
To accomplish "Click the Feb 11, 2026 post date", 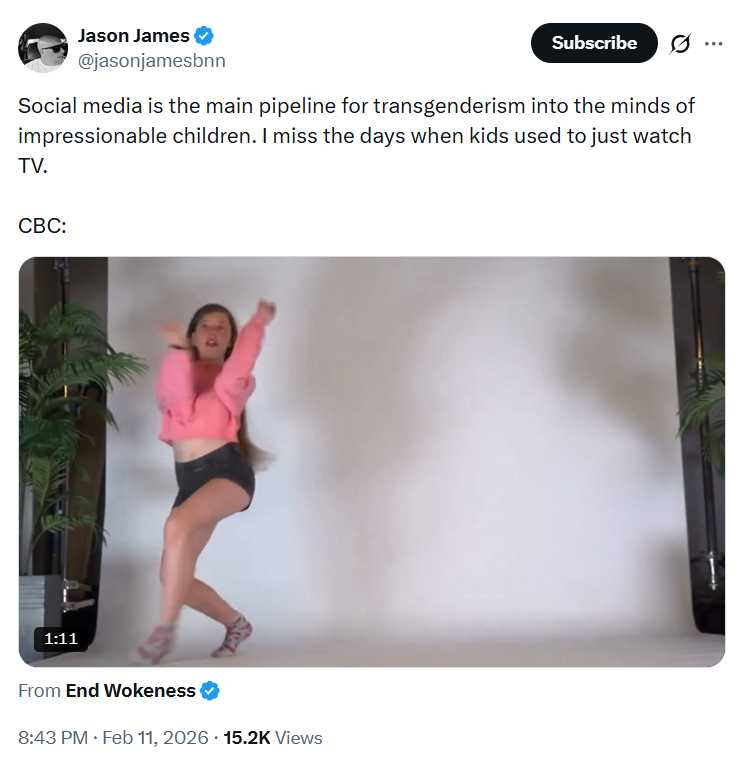I will click(155, 738).
